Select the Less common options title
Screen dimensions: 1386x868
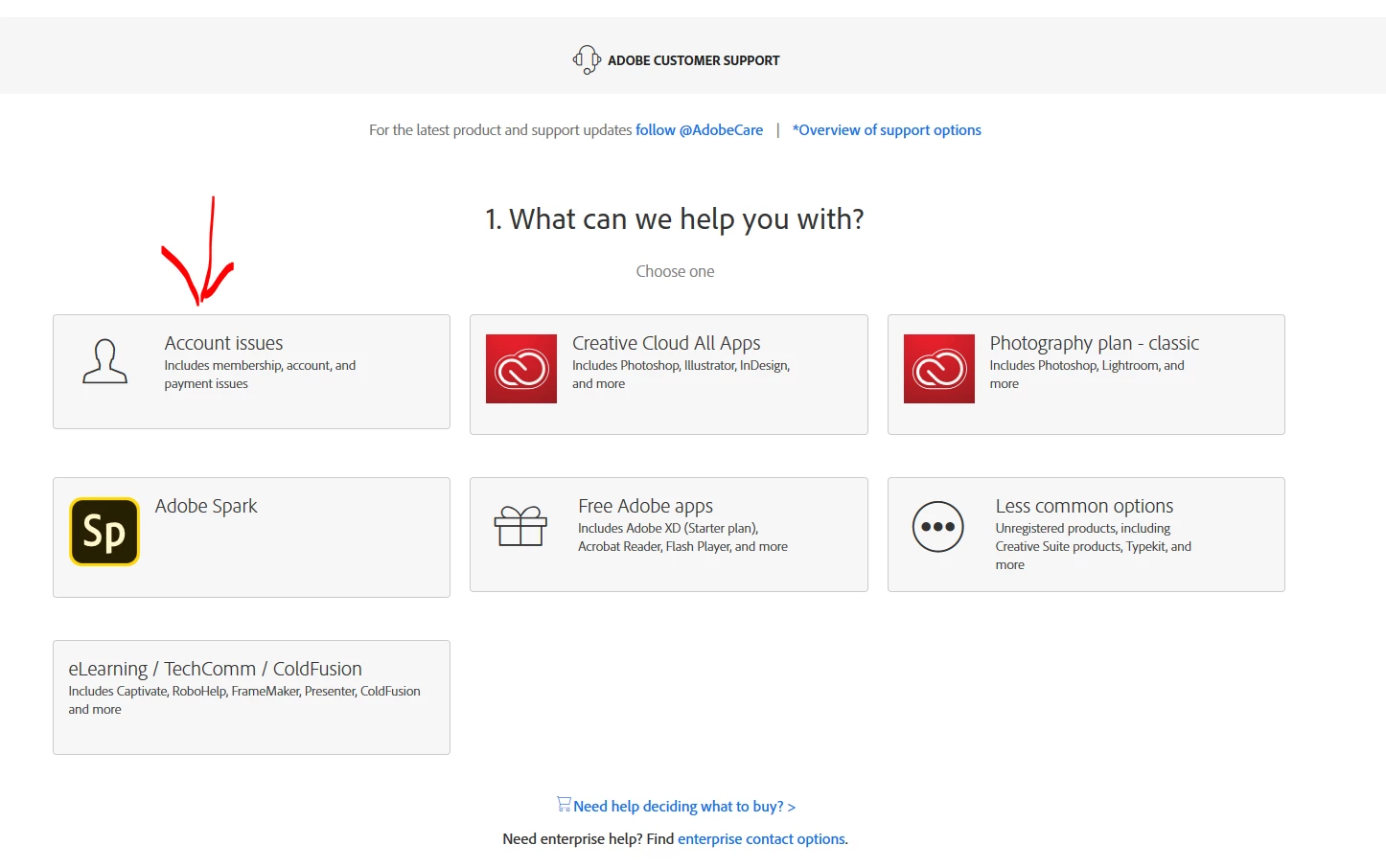pos(1084,506)
